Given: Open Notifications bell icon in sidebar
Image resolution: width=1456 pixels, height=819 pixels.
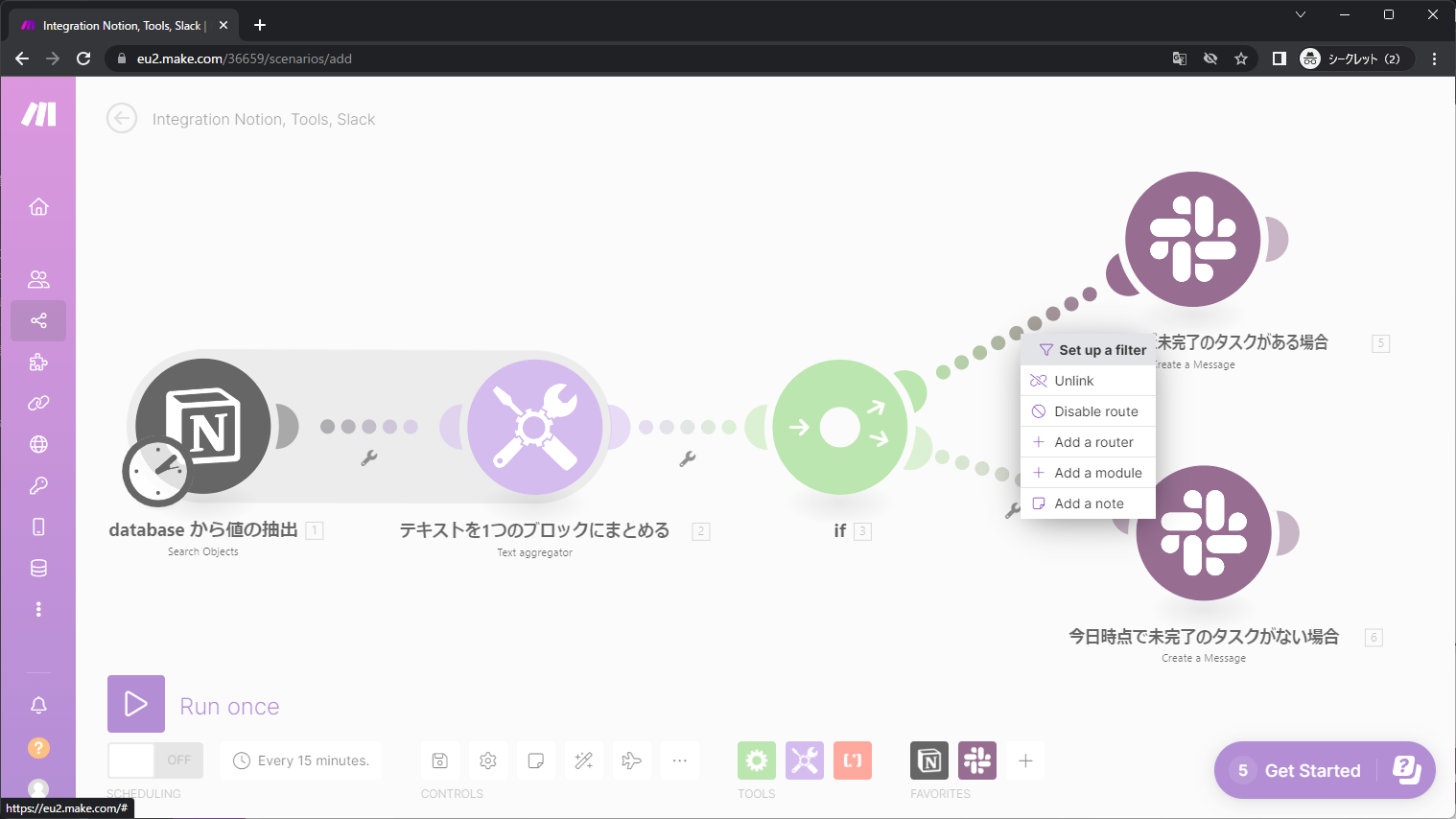Looking at the screenshot, I should pyautogui.click(x=38, y=706).
